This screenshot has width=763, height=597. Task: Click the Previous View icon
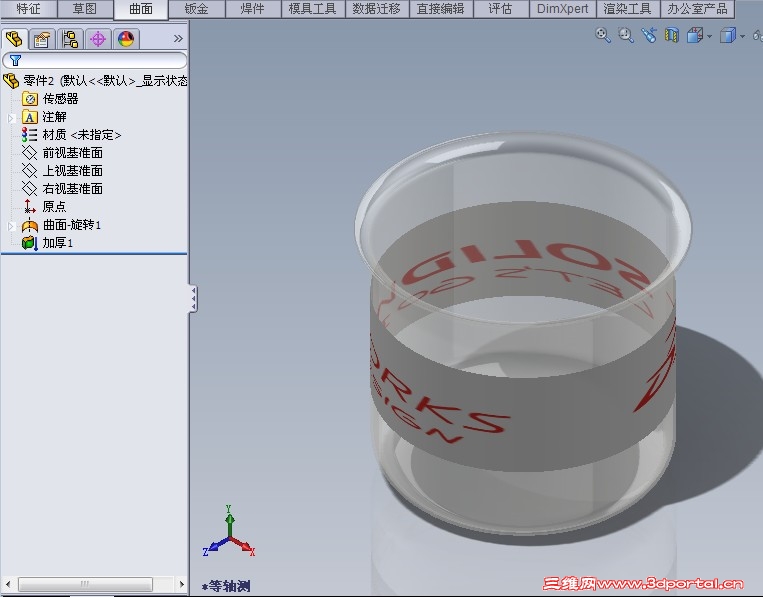[649, 35]
